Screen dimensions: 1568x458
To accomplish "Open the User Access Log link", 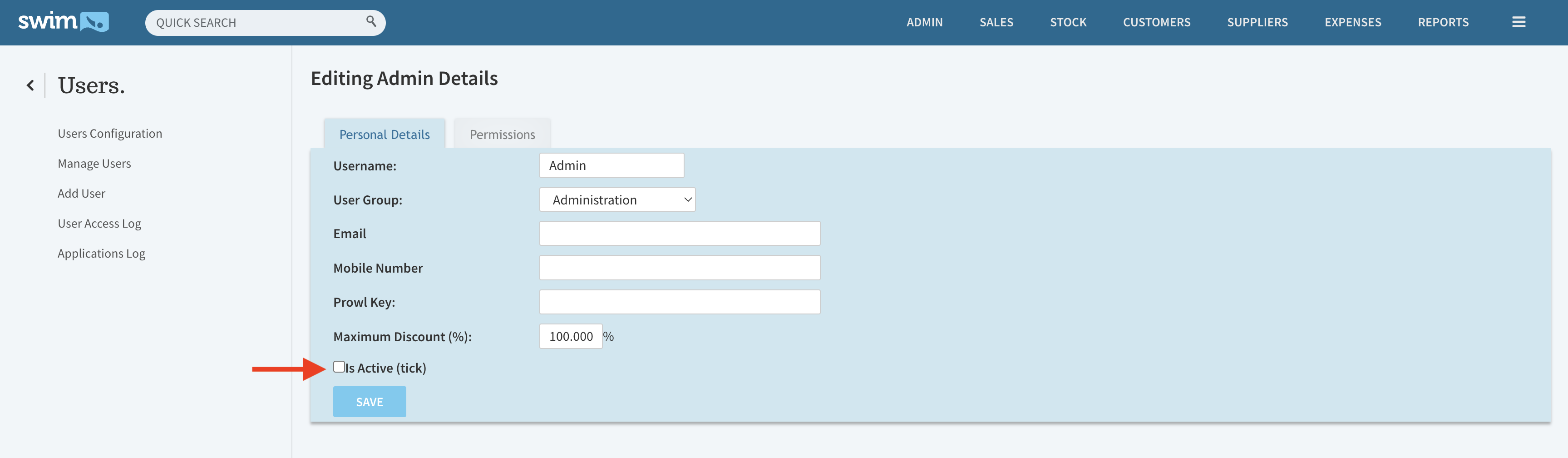I will (99, 224).
